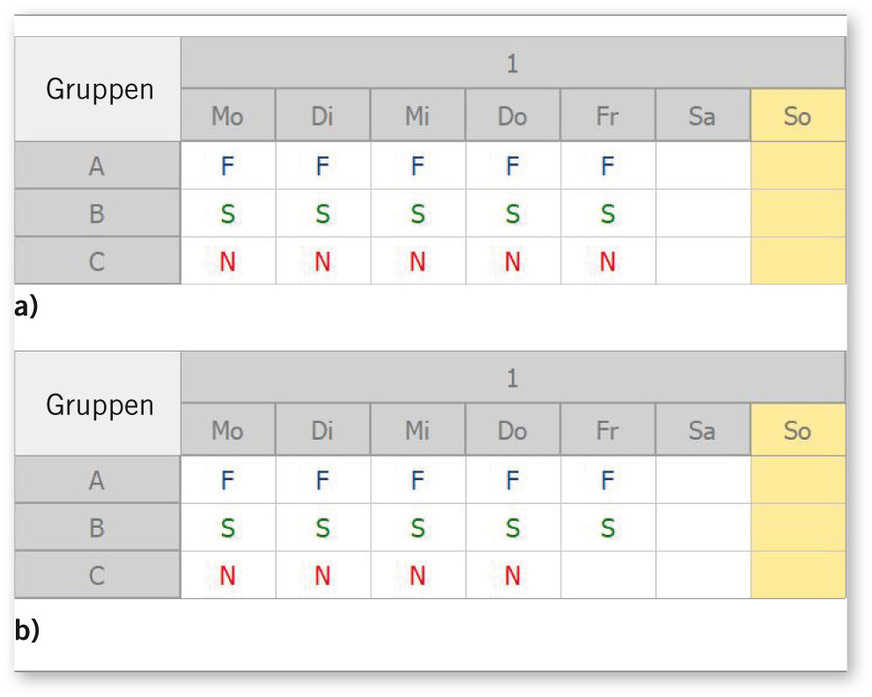Click Monday F shift cell in table a)
Image resolution: width=872 pixels, height=697 pixels.
coord(227,166)
